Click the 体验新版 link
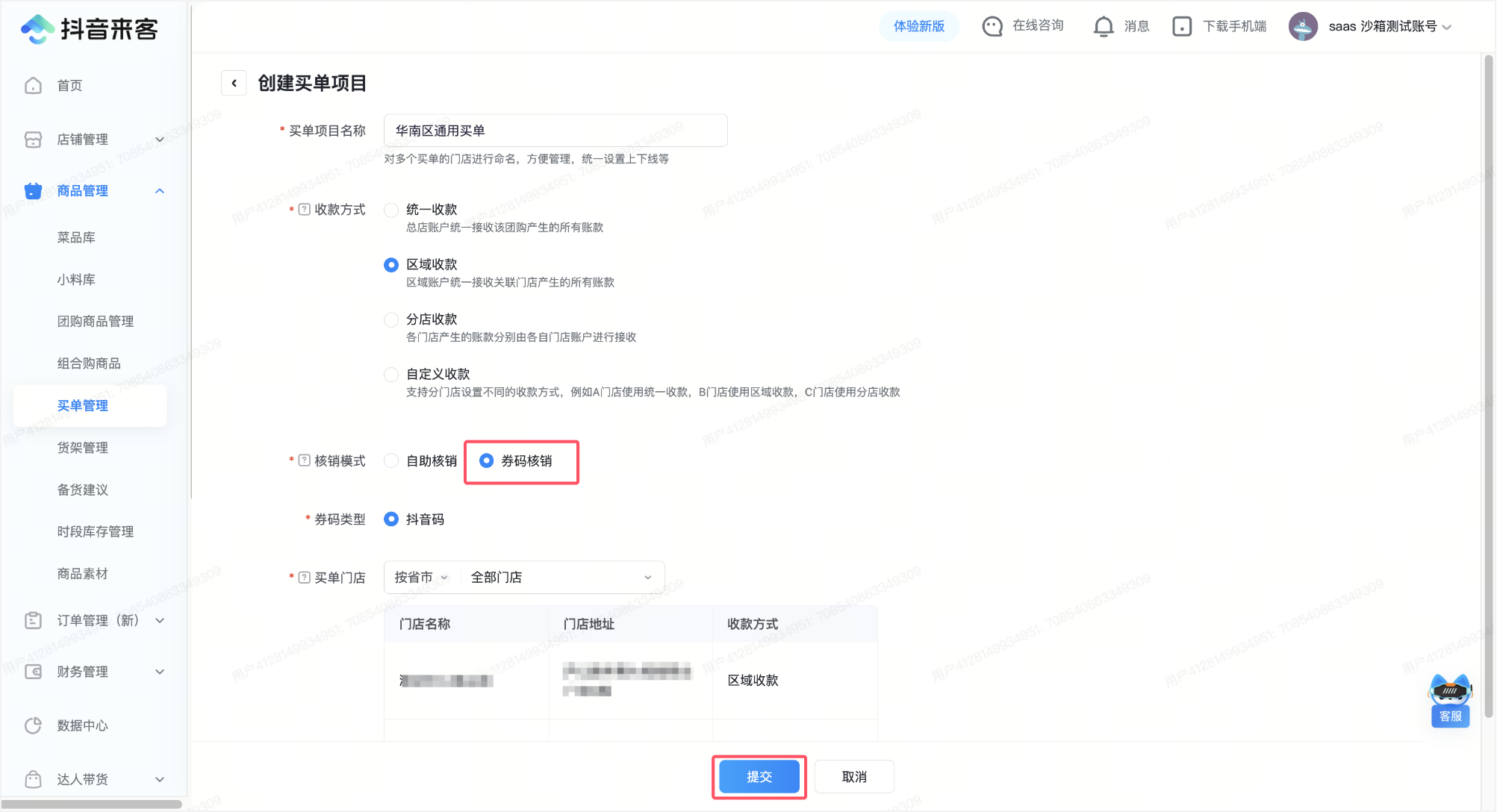1497x812 pixels. point(919,26)
